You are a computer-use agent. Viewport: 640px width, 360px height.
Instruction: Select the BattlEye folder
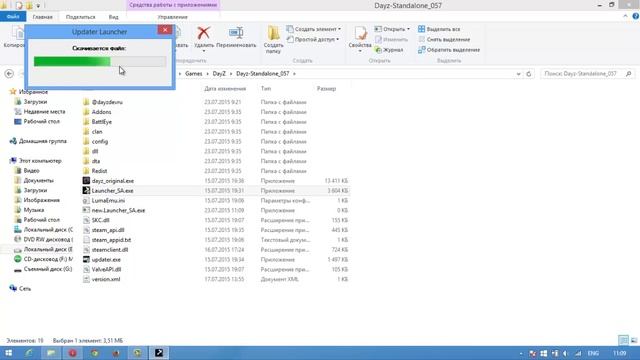tap(102, 122)
